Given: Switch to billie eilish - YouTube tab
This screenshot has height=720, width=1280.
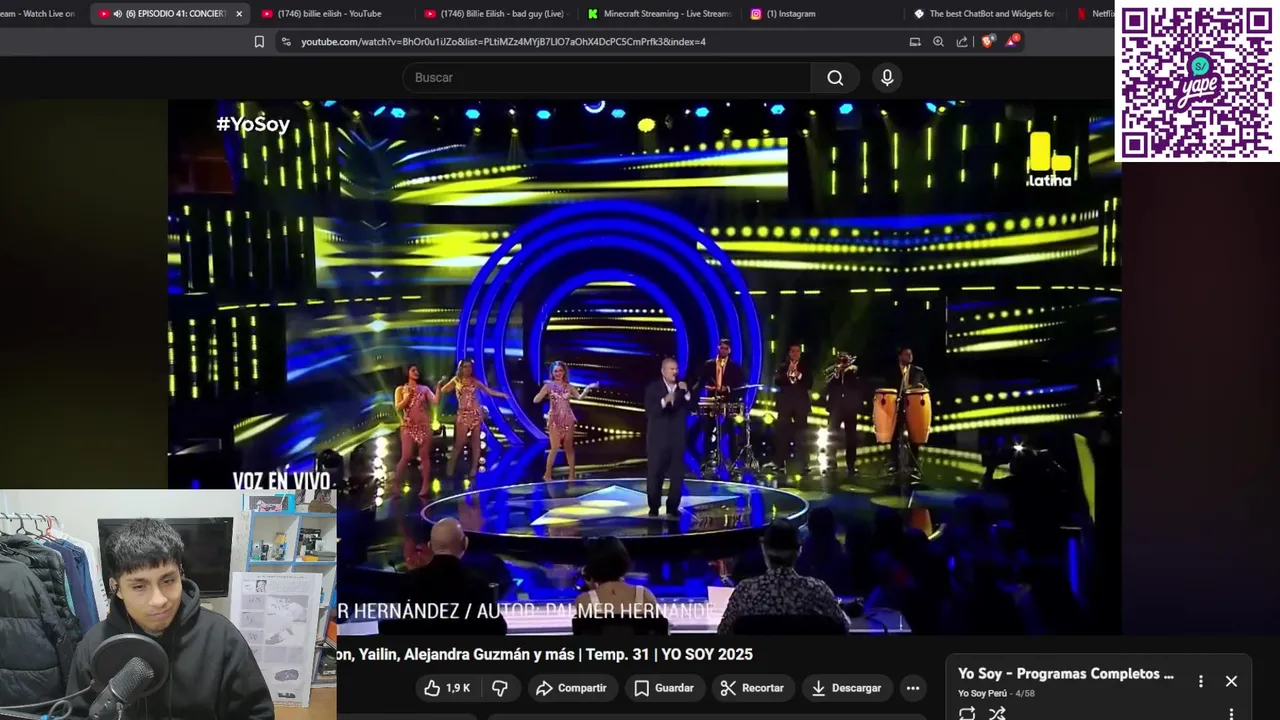Looking at the screenshot, I should 330,14.
